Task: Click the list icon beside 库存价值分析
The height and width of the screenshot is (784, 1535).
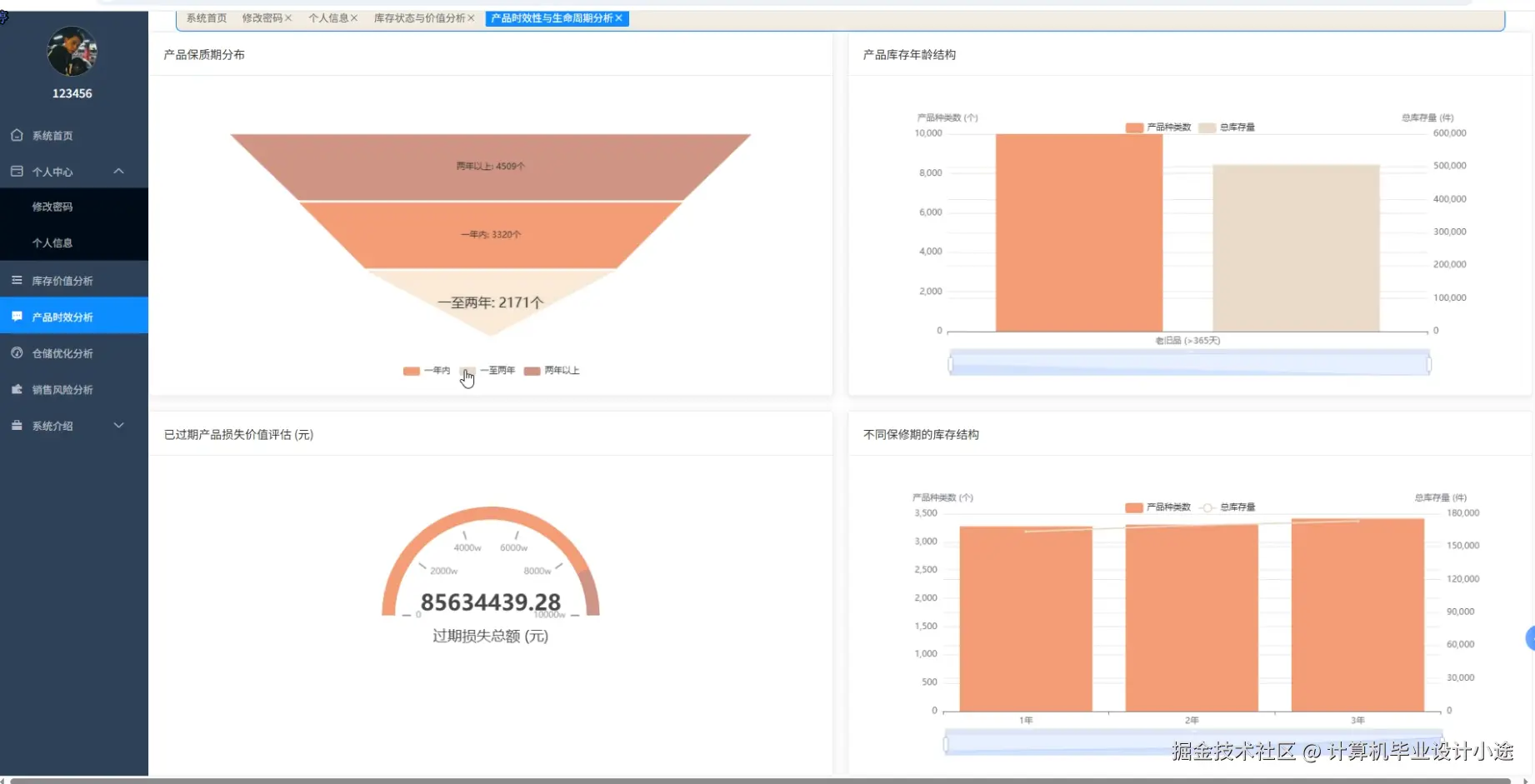Action: pyautogui.click(x=17, y=280)
